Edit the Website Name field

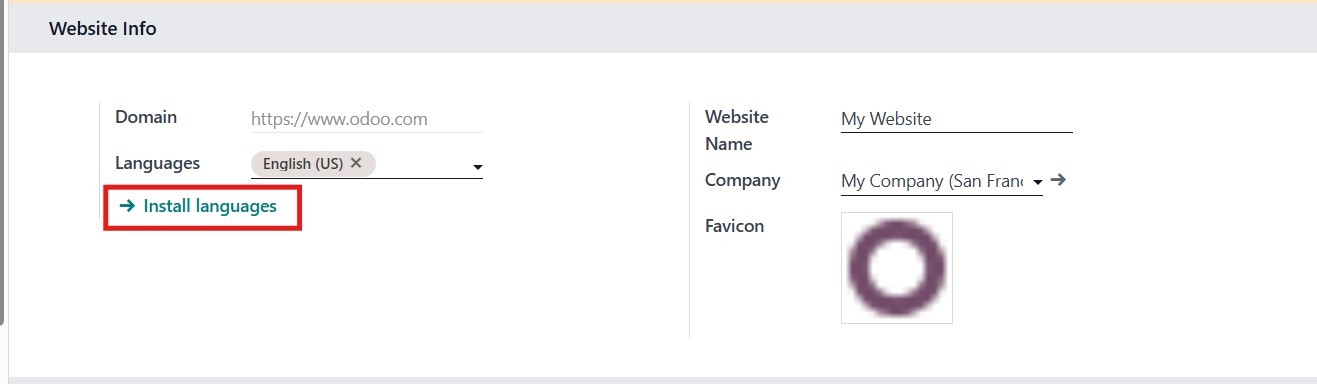click(x=956, y=119)
